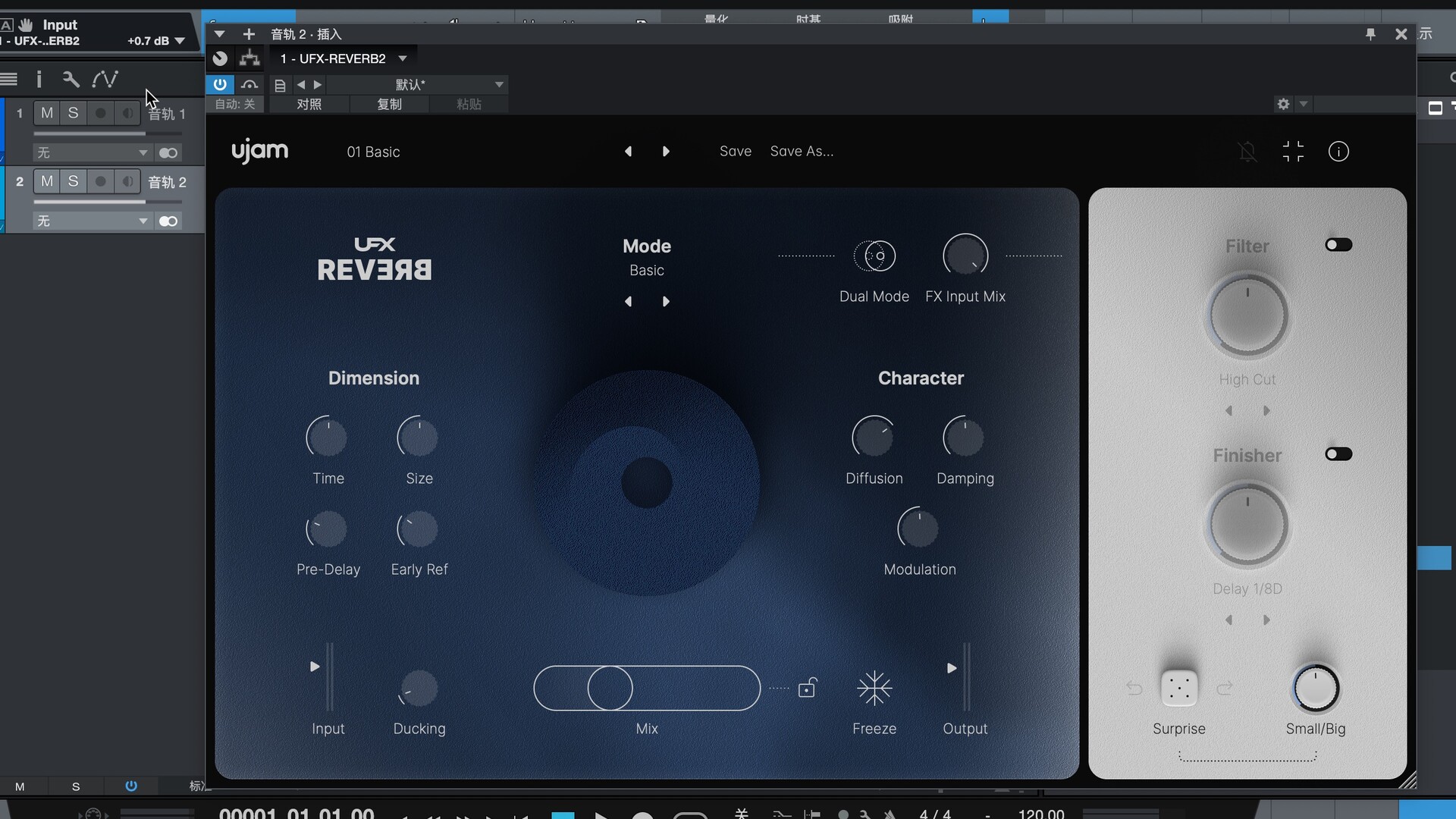Expand the insert window top-left arrow menu
This screenshot has height=819, width=1456.
click(x=219, y=34)
